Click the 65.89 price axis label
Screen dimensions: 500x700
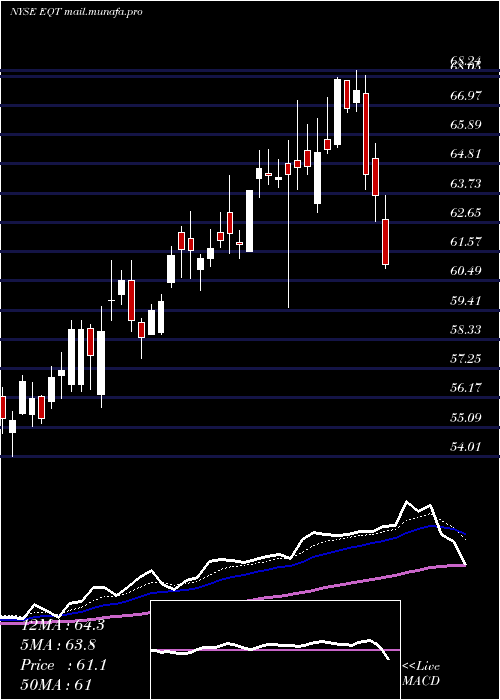pyautogui.click(x=466, y=125)
